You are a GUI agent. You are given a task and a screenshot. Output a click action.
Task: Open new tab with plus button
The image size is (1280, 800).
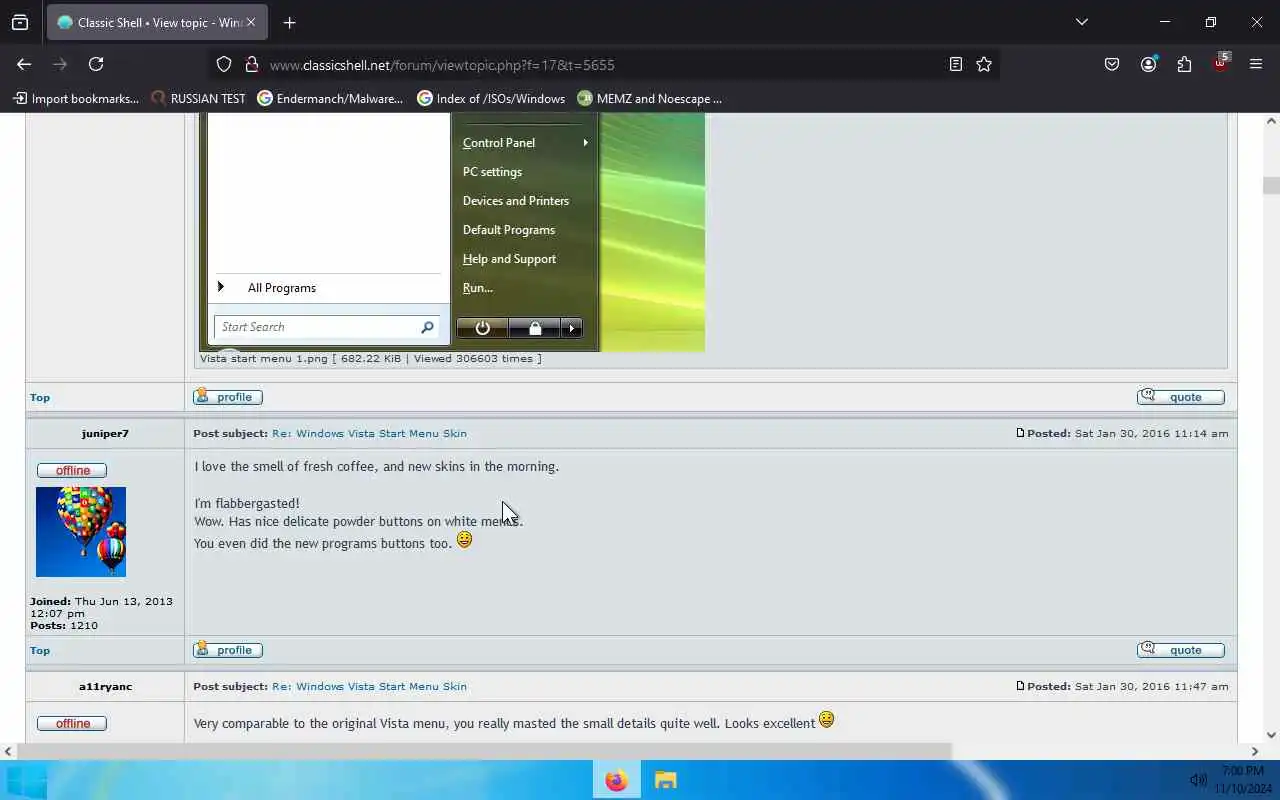[289, 22]
